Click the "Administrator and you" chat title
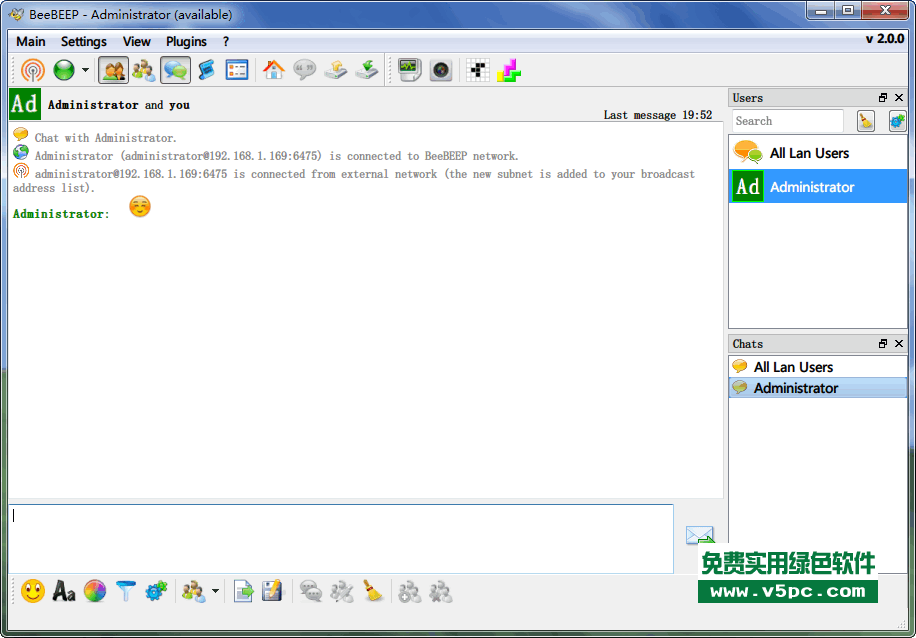The width and height of the screenshot is (916, 638). pos(119,105)
